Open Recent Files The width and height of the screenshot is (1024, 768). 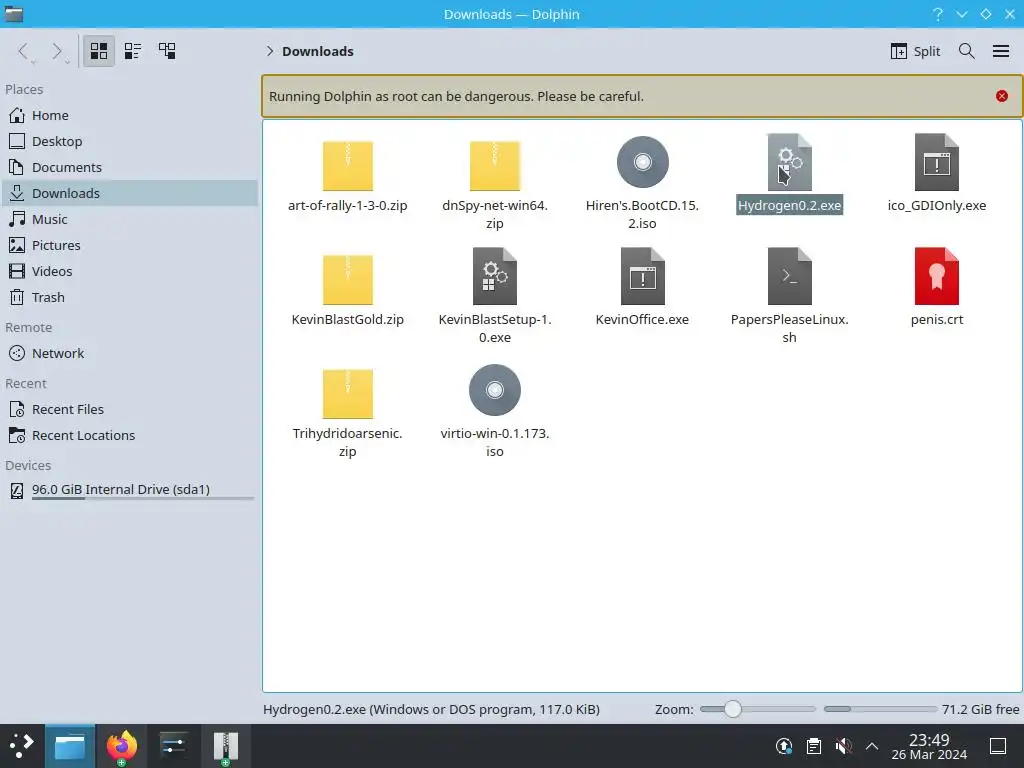coord(129,409)
